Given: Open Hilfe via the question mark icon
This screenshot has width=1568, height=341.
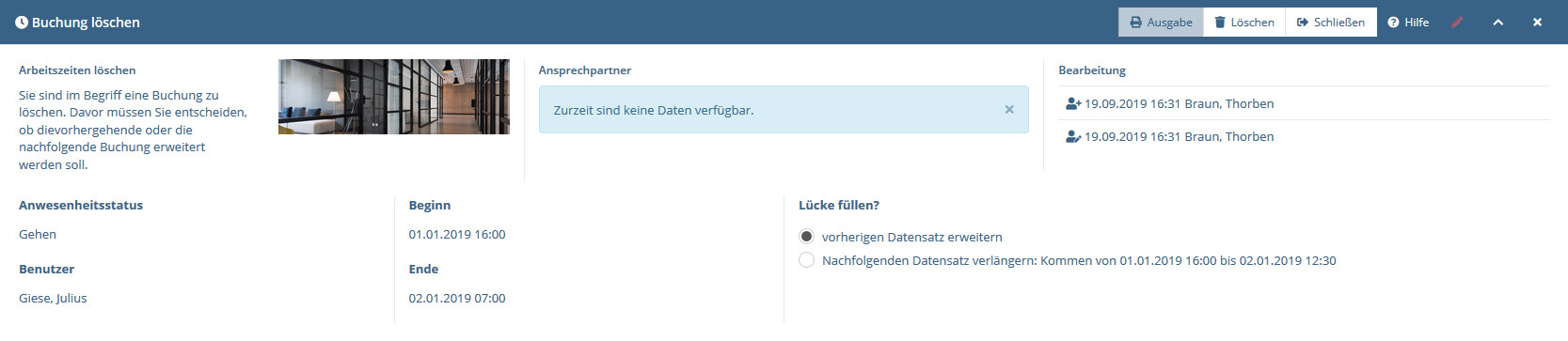Looking at the screenshot, I should (x=1393, y=22).
